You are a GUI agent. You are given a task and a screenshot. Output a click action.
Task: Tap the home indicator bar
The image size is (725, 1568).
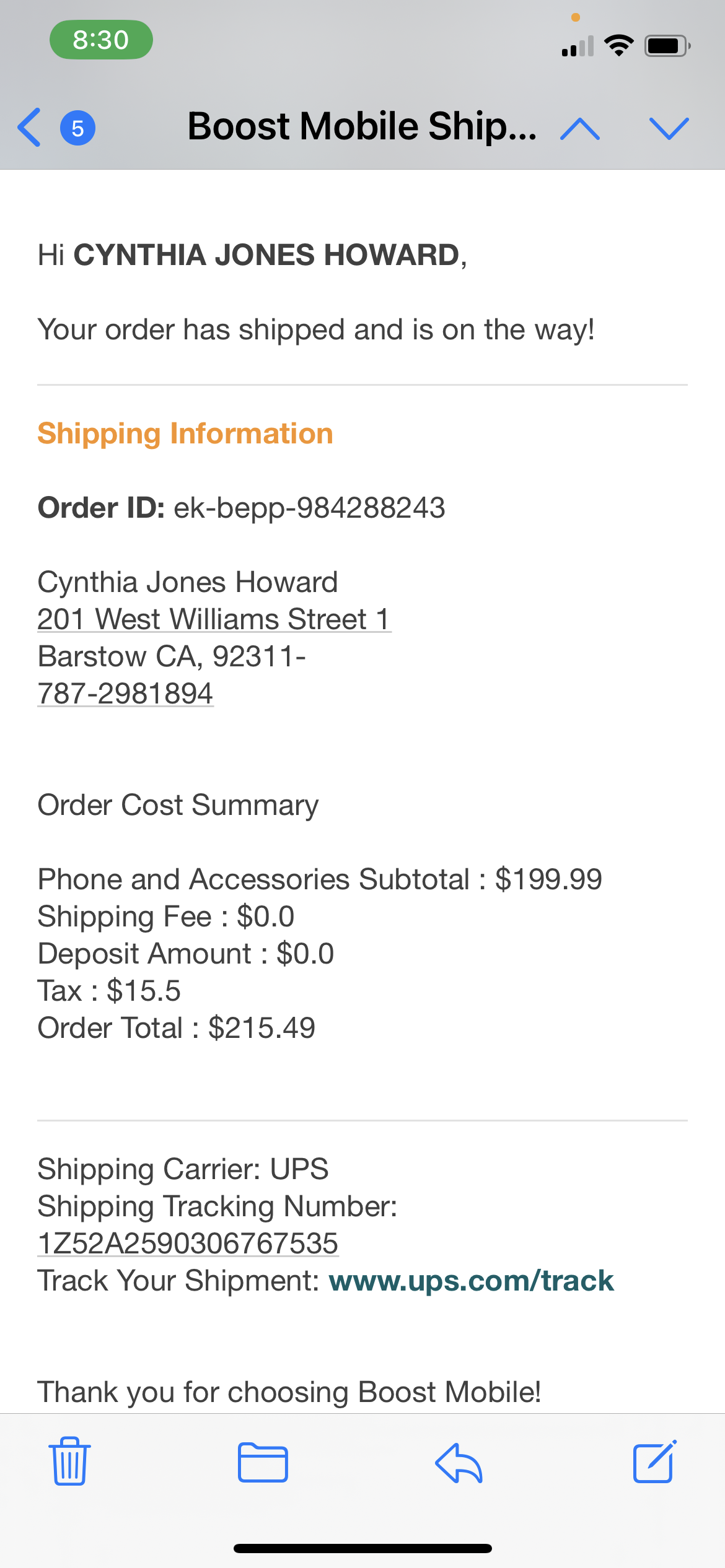coord(362,1548)
